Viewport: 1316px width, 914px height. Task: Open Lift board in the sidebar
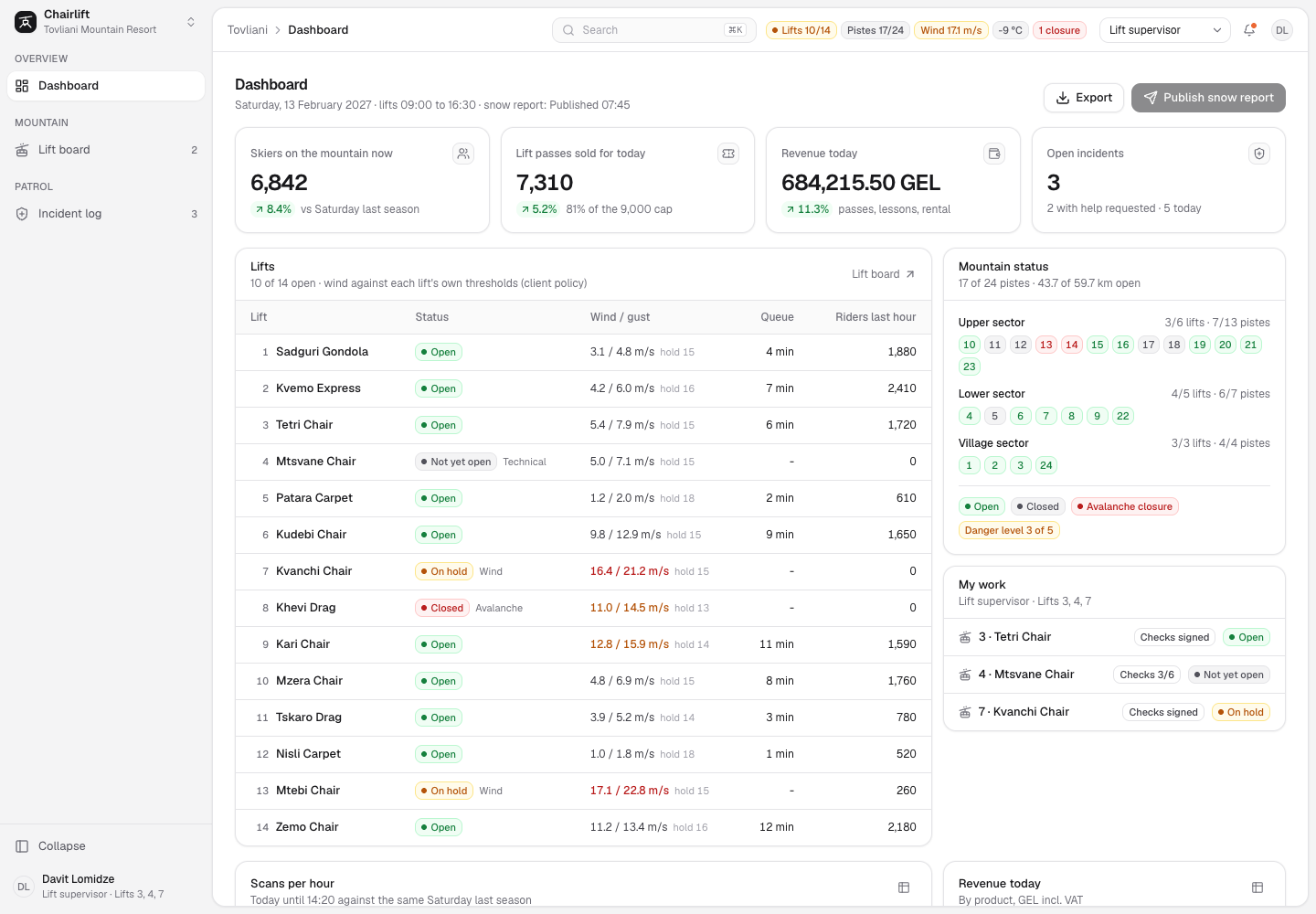[x=106, y=150]
